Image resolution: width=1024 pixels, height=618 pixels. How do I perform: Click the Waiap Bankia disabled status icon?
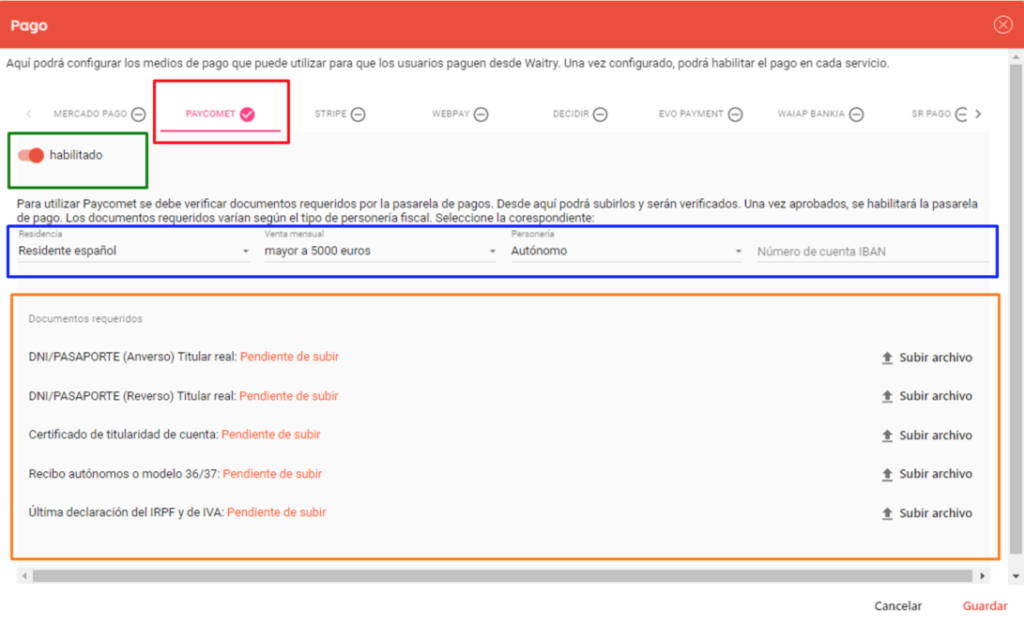(x=856, y=114)
